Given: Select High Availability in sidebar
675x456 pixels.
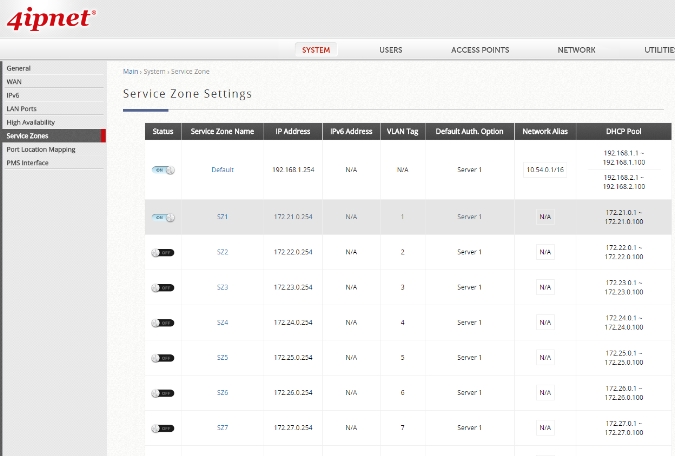Looking at the screenshot, I should tap(28, 122).
